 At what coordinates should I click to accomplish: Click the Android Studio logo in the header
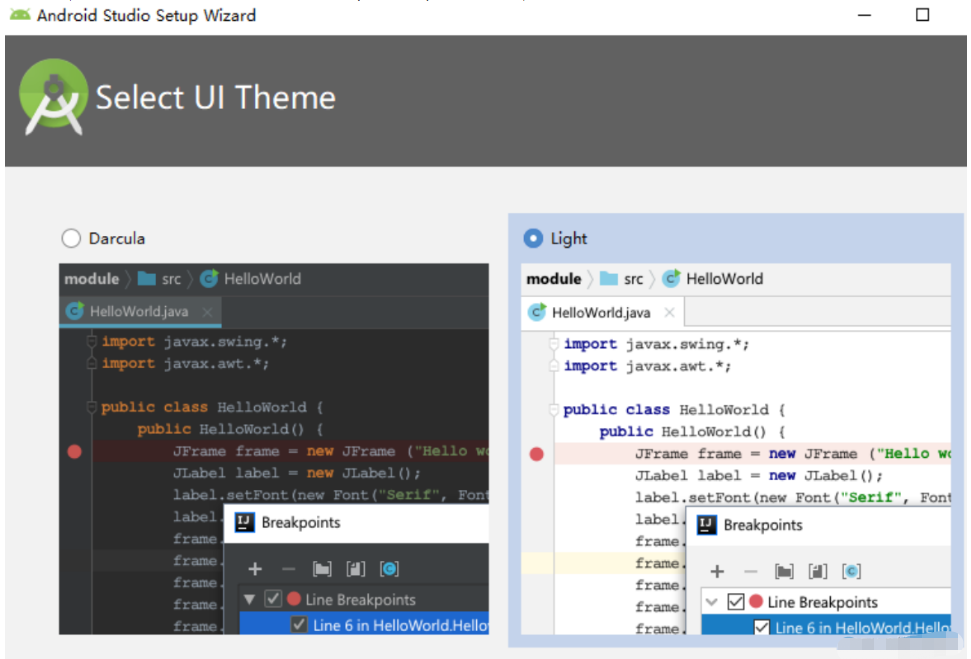click(53, 97)
